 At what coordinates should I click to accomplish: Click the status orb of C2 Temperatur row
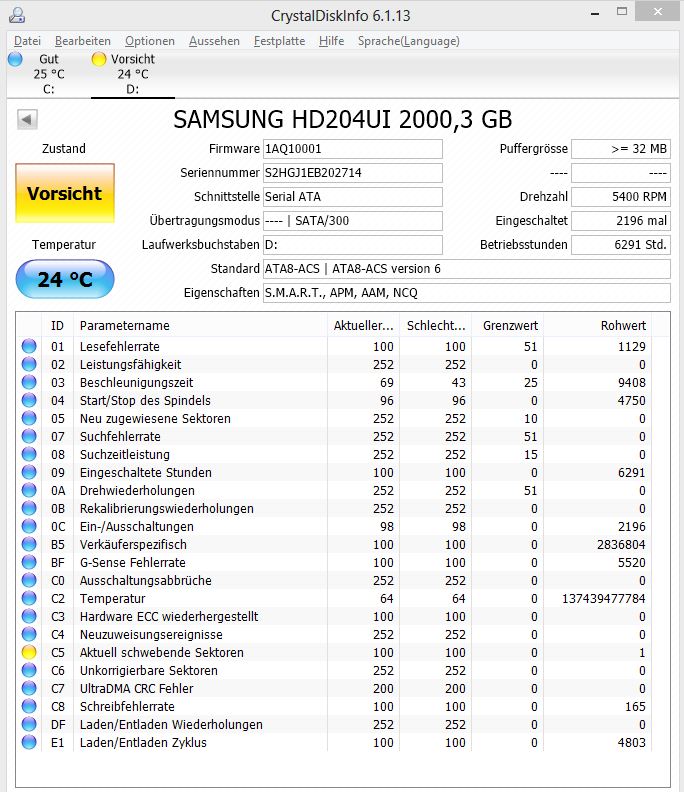[x=29, y=599]
